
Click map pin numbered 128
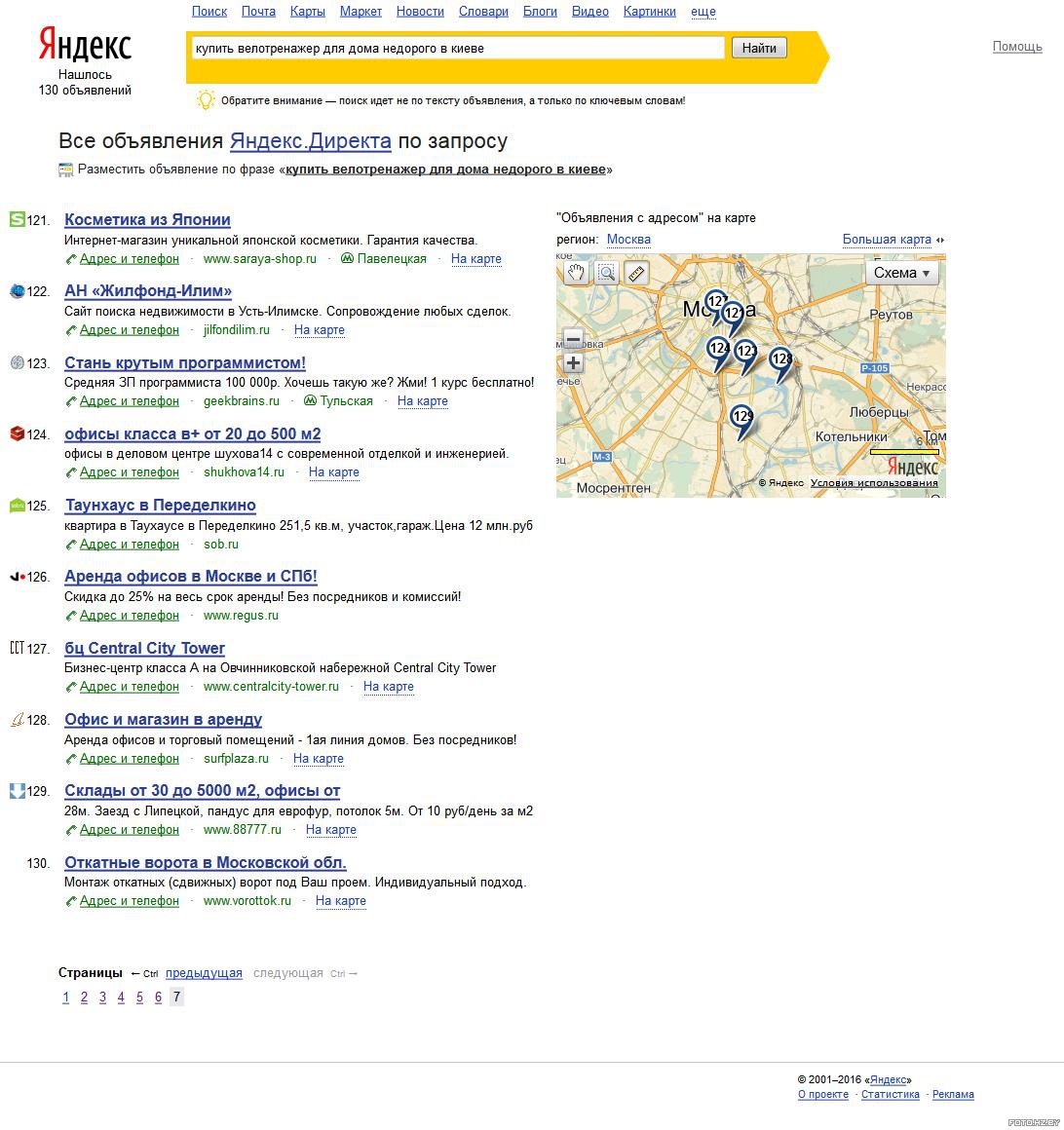780,360
